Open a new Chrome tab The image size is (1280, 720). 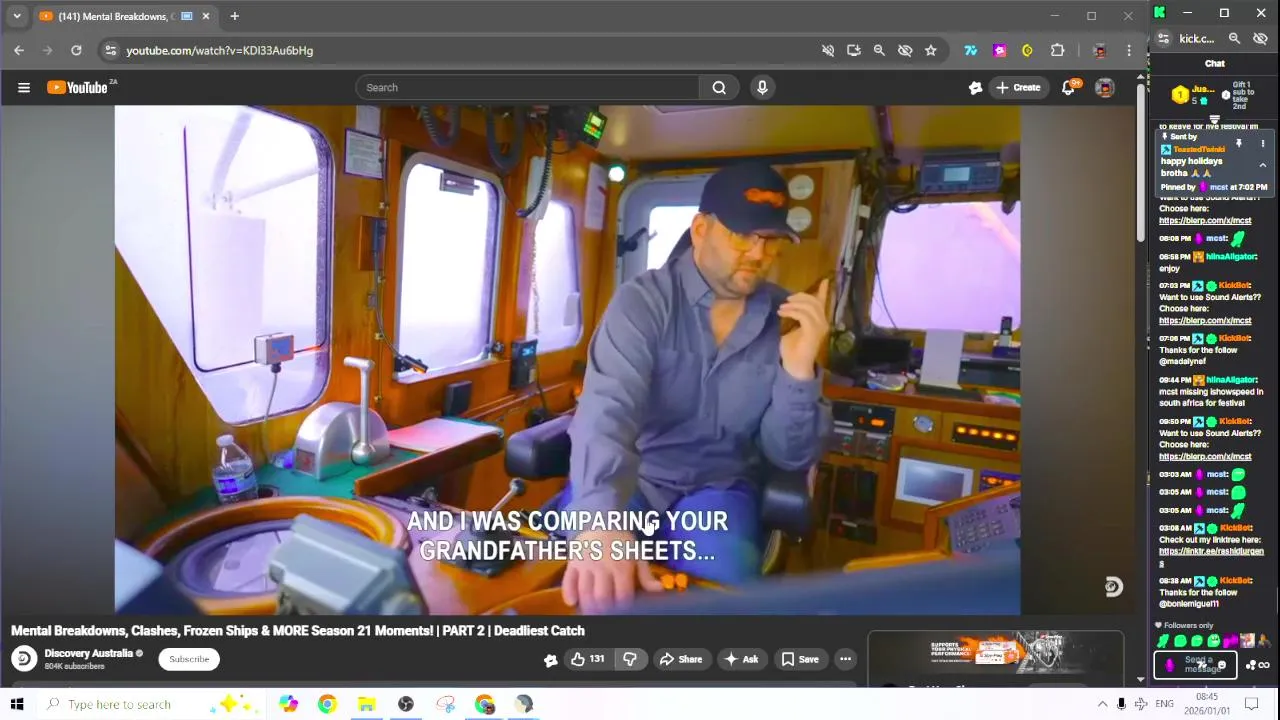tap(234, 16)
